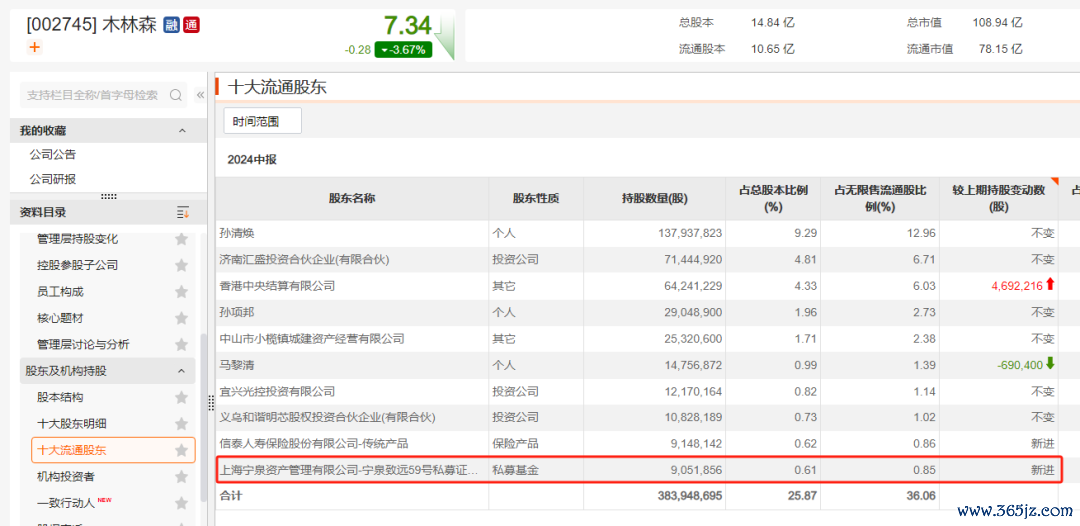
Task: Star the 员工构成 item
Action: pyautogui.click(x=181, y=292)
